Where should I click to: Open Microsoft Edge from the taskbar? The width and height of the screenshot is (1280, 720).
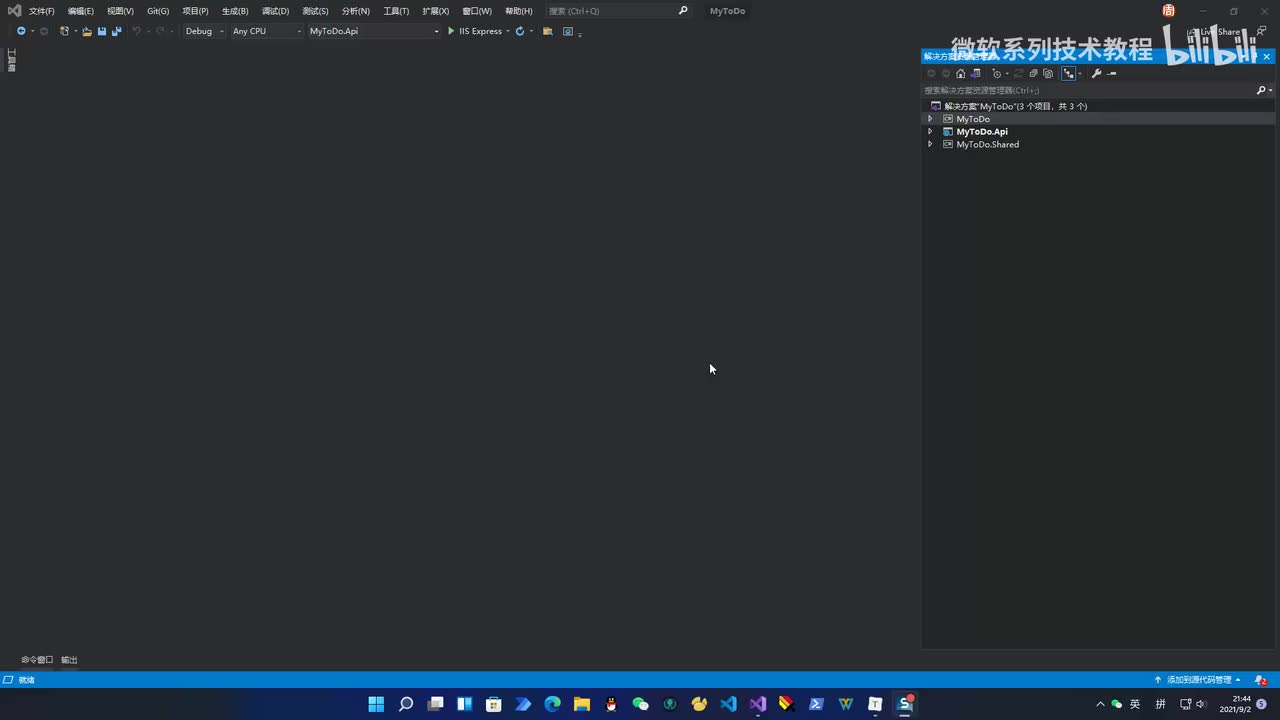[552, 704]
